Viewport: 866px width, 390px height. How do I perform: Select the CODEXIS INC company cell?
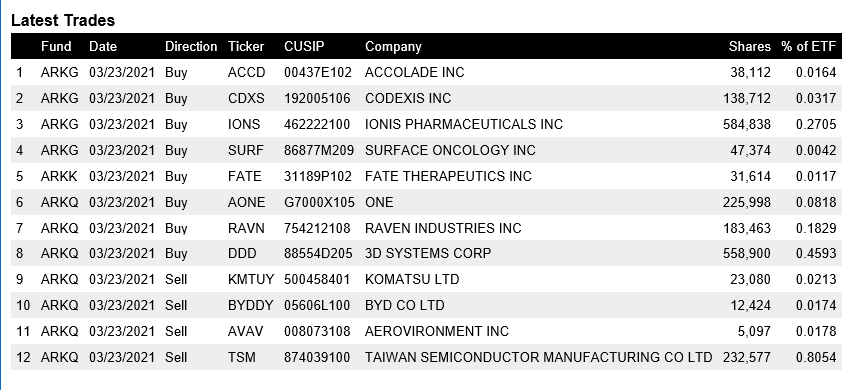click(408, 98)
